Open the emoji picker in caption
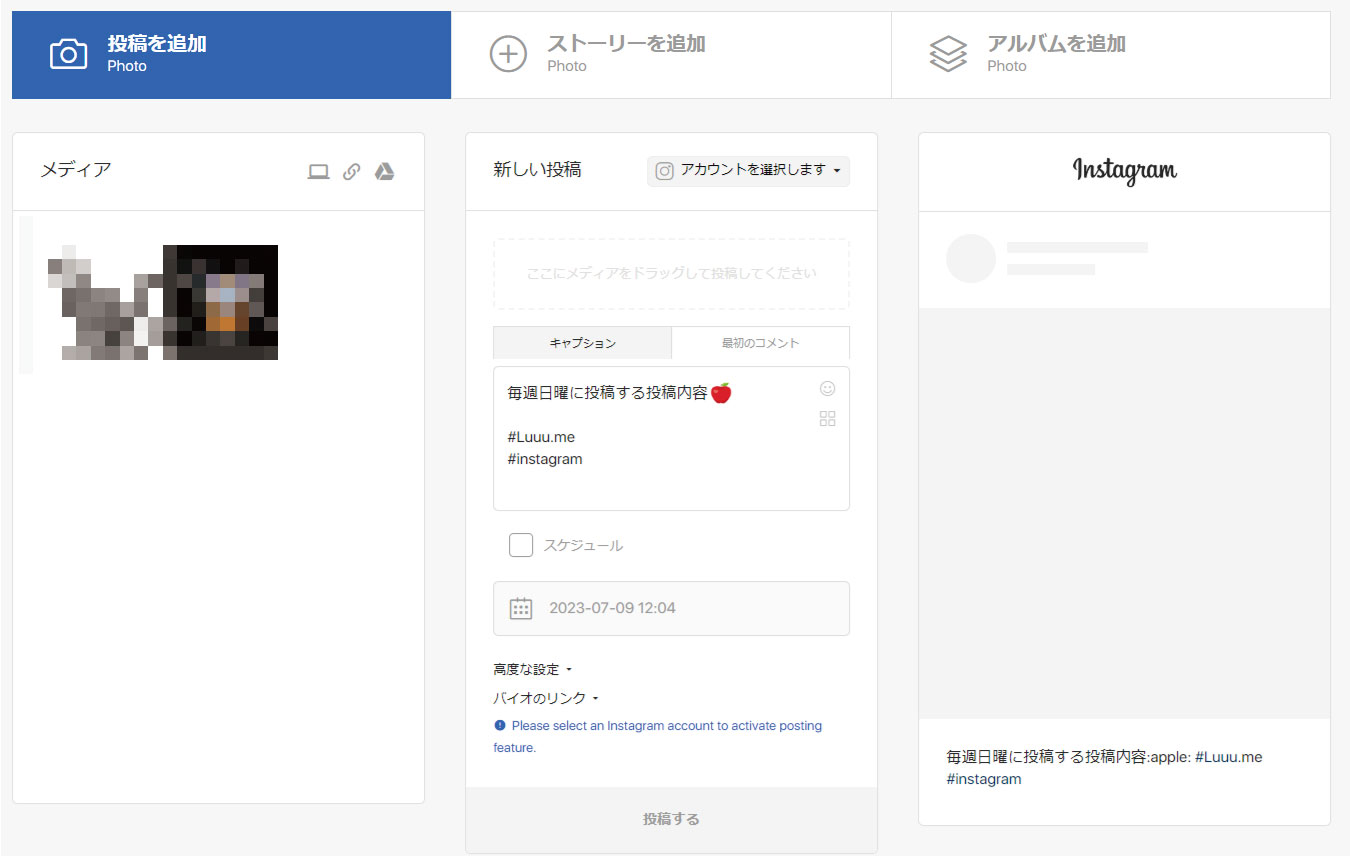Image resolution: width=1350 pixels, height=856 pixels. [827, 389]
